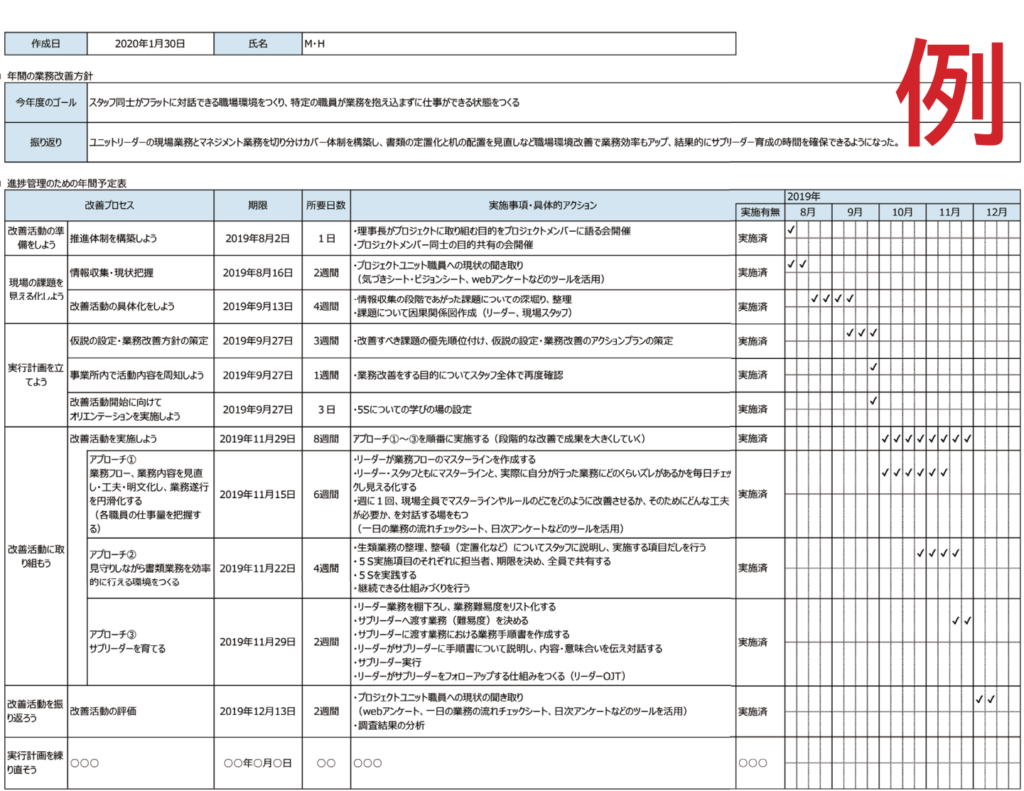This screenshot has height=791, width=1024.
Task: Click the 実施事項・具体的アクション column header
Action: pyautogui.click(x=543, y=205)
